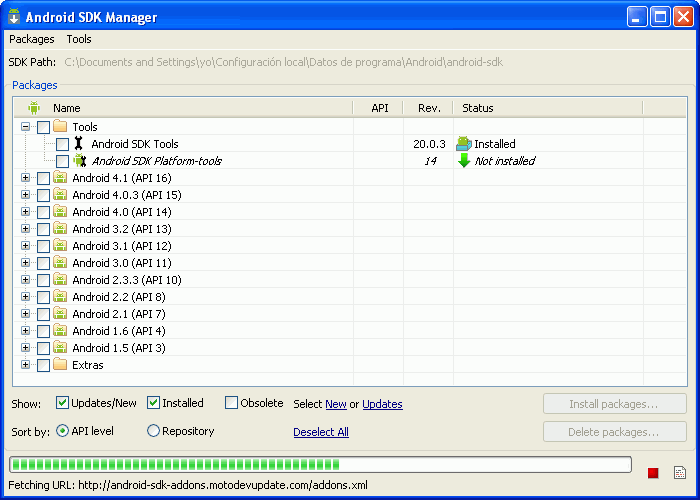Click the red stop fetching icon
Image resolution: width=700 pixels, height=500 pixels.
653,473
